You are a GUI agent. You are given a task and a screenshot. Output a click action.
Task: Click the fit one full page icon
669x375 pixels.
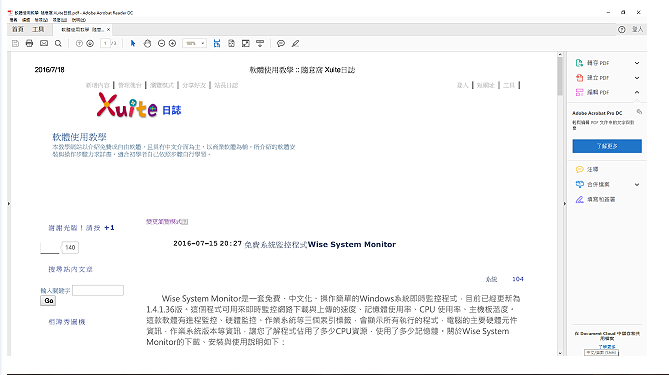point(231,44)
